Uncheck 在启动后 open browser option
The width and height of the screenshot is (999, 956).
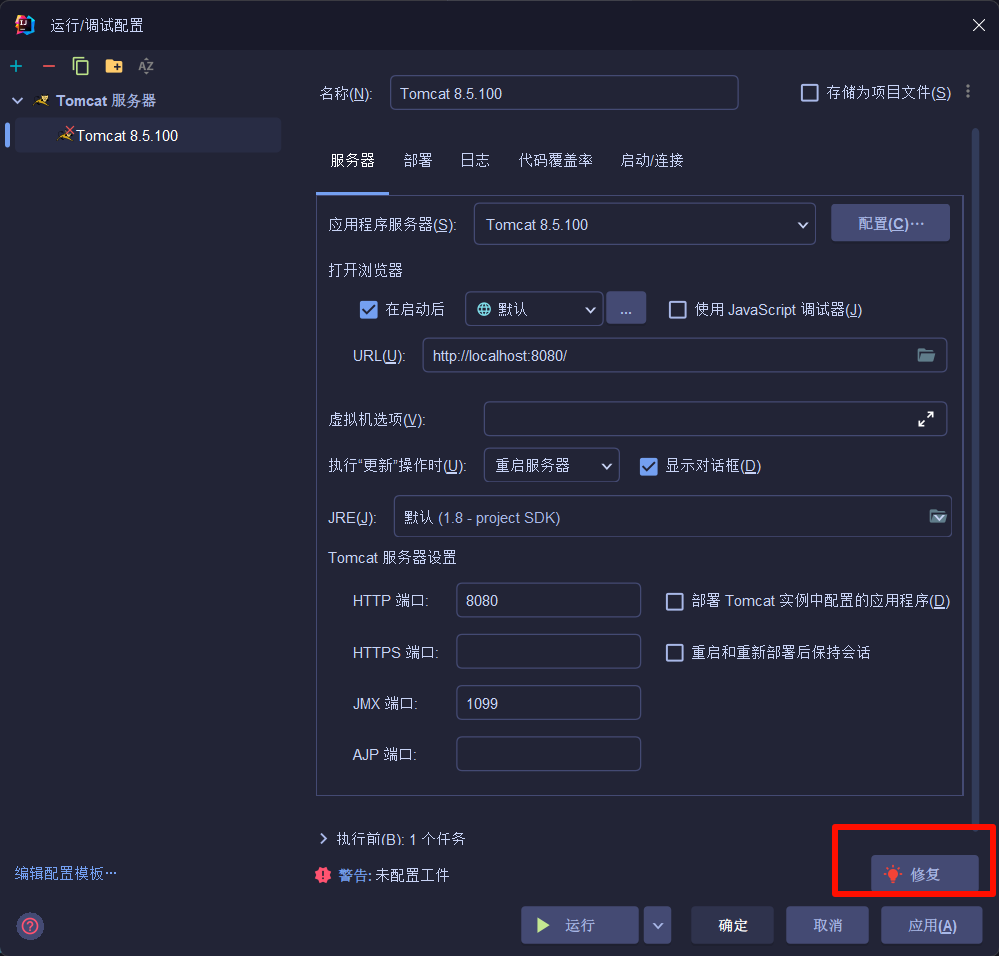(x=369, y=310)
